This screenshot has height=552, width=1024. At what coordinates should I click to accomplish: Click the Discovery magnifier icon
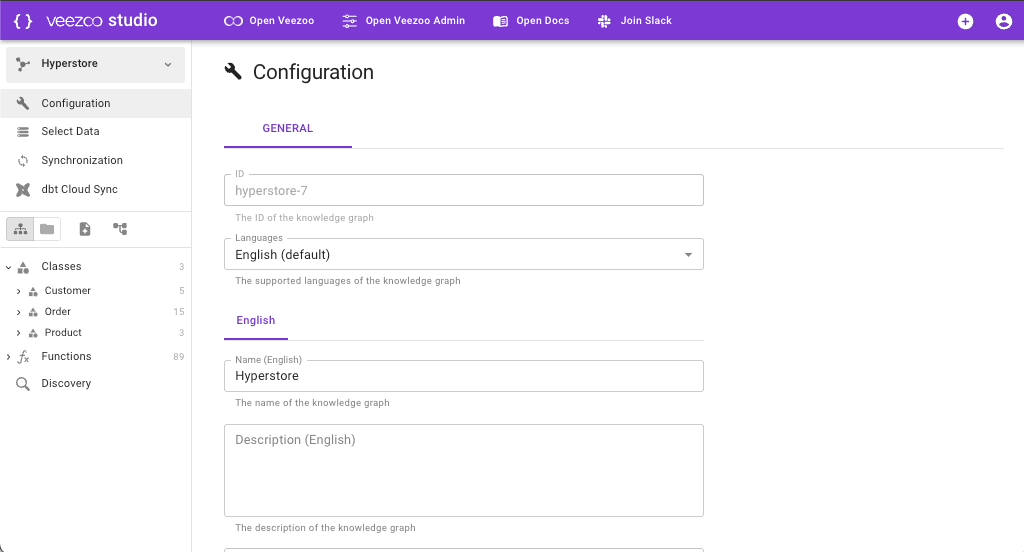[x=23, y=384]
